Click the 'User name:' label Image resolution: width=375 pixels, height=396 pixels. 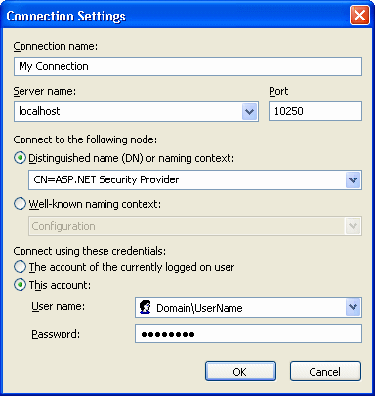(x=58, y=306)
